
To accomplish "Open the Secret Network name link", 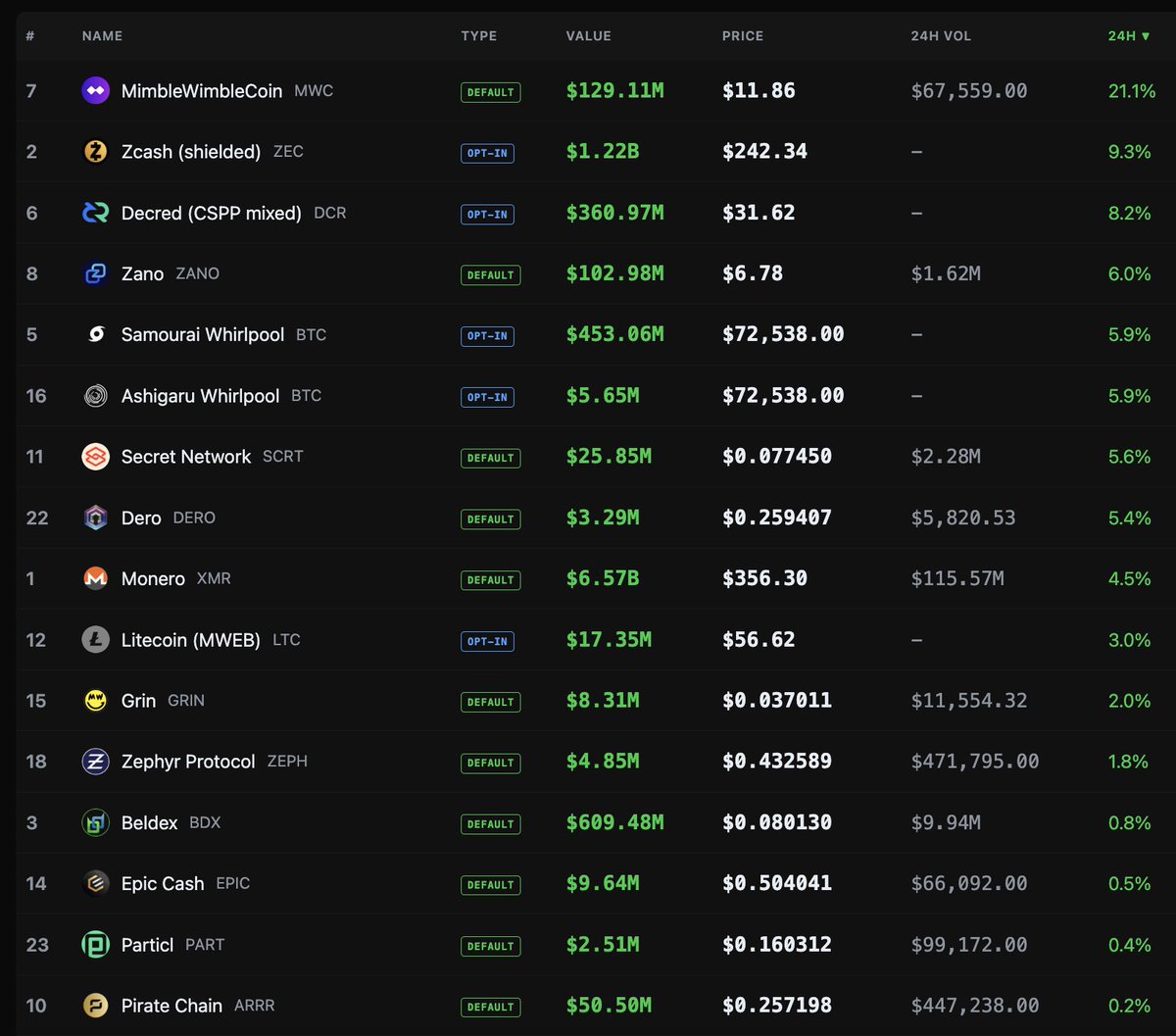I will pyautogui.click(x=186, y=457).
